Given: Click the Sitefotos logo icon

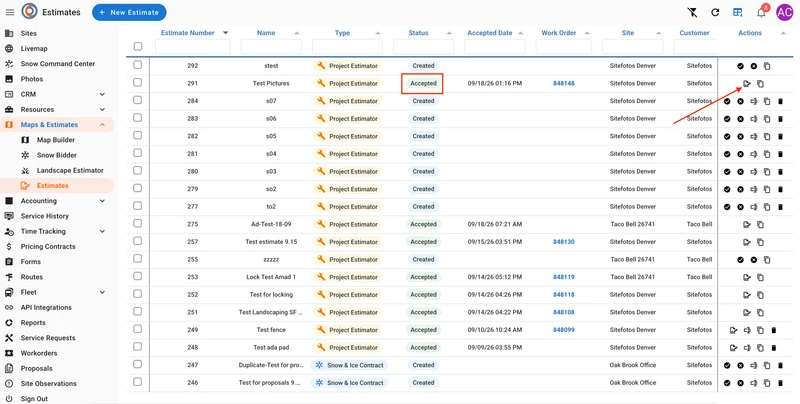Looking at the screenshot, I should pos(30,11).
